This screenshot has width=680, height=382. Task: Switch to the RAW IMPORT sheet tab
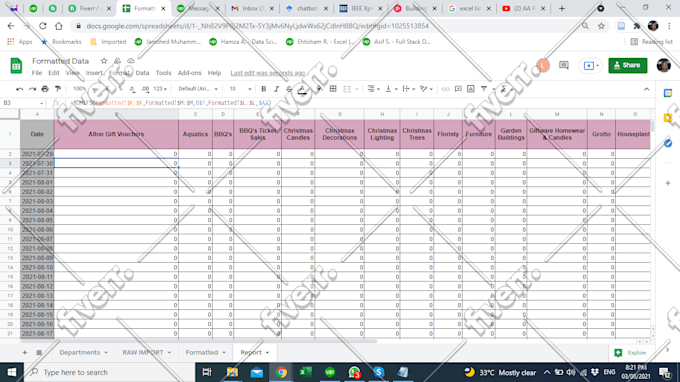click(143, 353)
